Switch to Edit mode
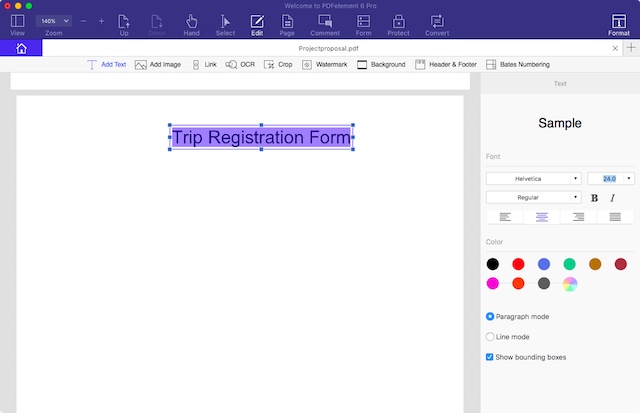Viewport: 640px width, 413px height. pos(257,25)
